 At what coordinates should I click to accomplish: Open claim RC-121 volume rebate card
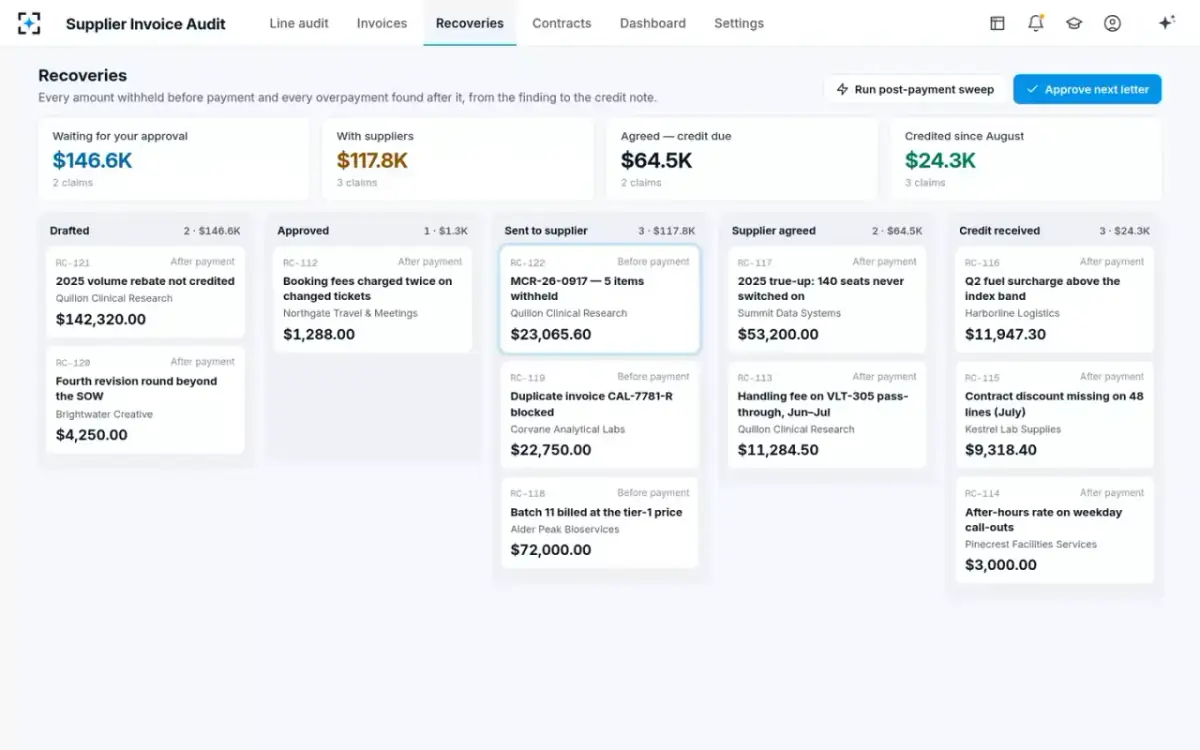(145, 292)
